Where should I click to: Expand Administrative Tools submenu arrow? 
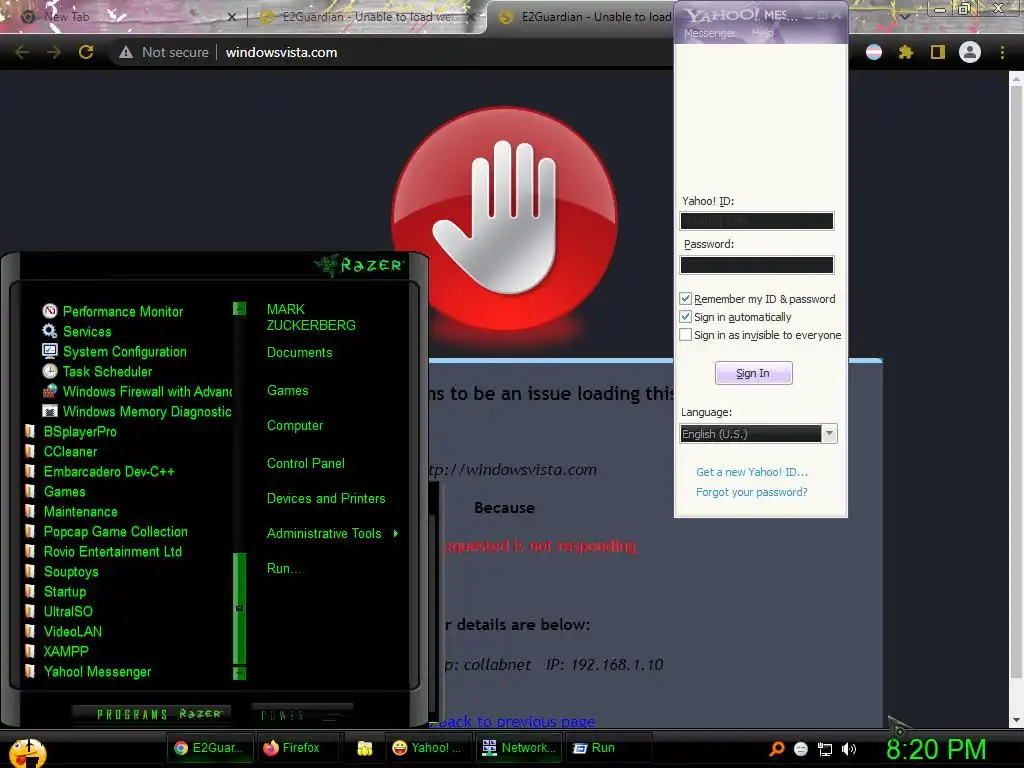coord(396,534)
